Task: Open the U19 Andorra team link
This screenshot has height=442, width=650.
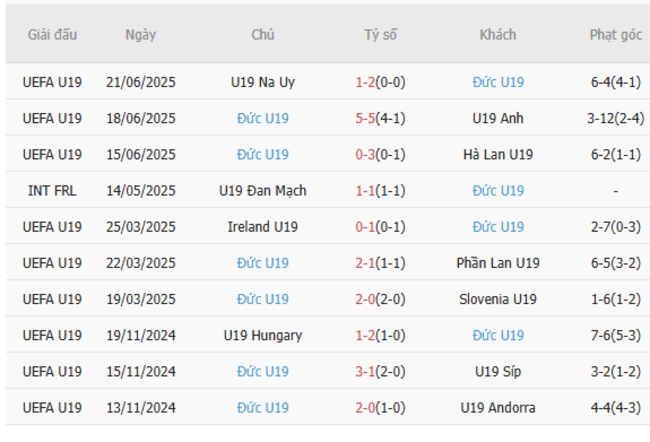Action: pos(498,407)
